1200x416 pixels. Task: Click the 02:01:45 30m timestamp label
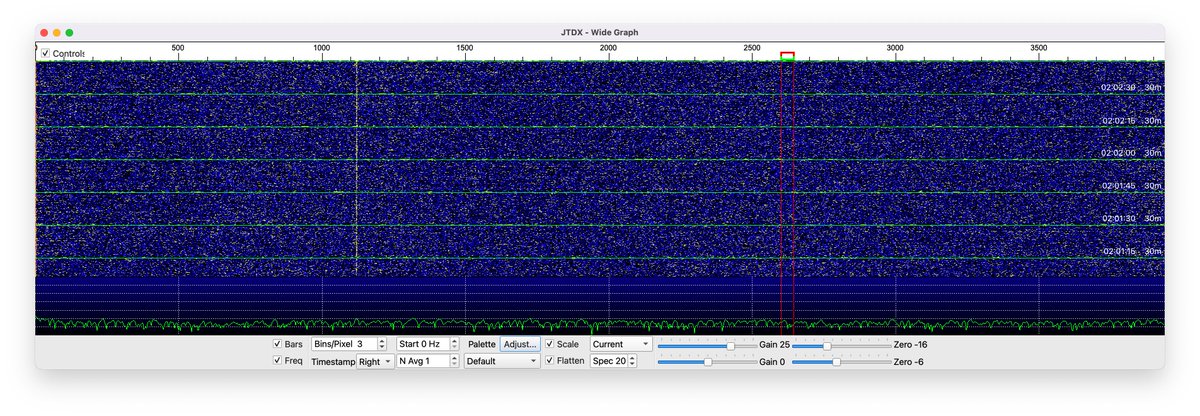pos(1131,186)
